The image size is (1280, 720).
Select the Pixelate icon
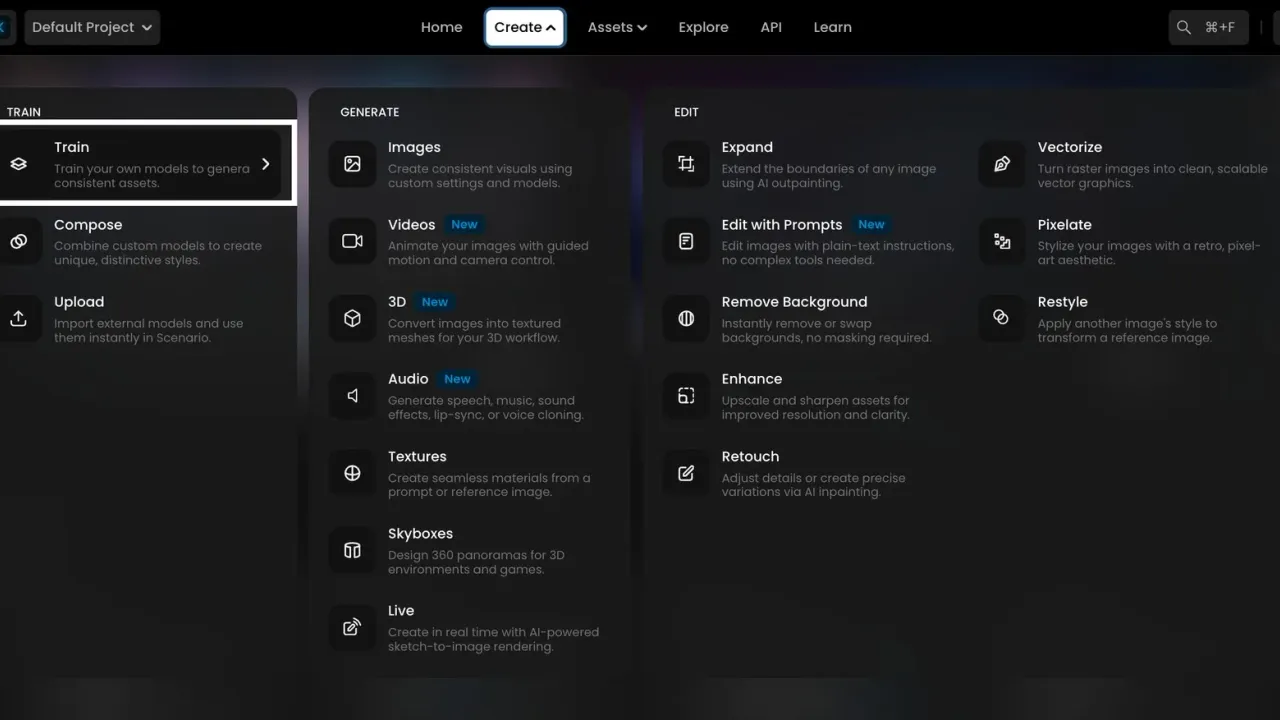point(1002,241)
